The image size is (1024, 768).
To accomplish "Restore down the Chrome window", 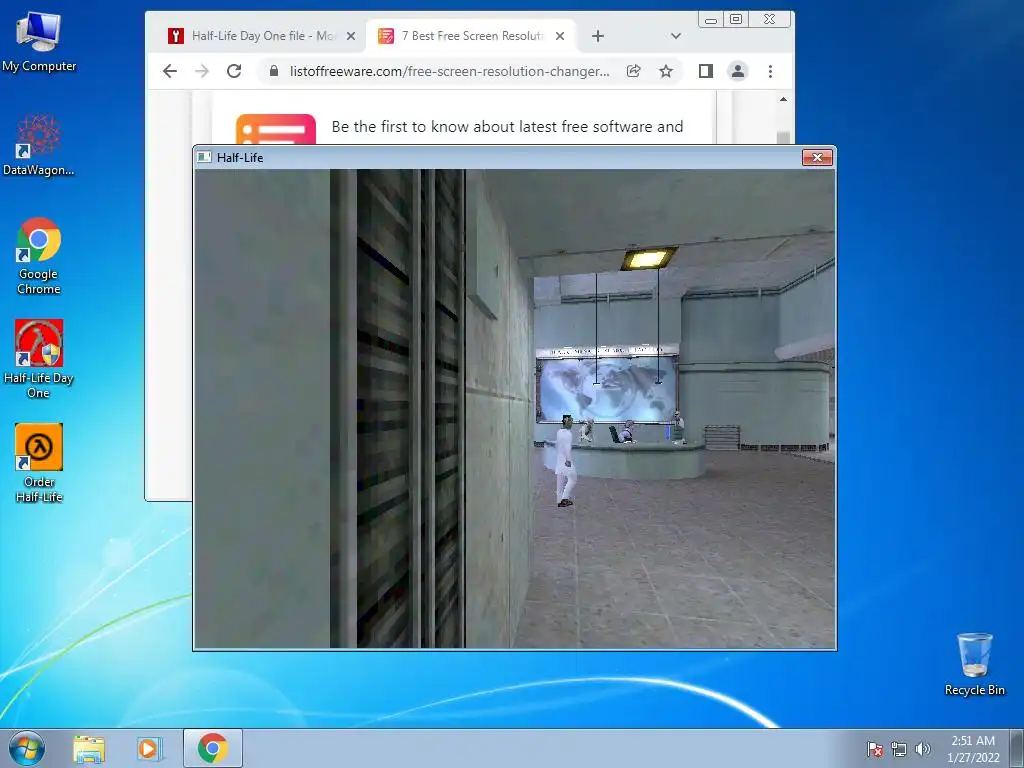I will [736, 20].
